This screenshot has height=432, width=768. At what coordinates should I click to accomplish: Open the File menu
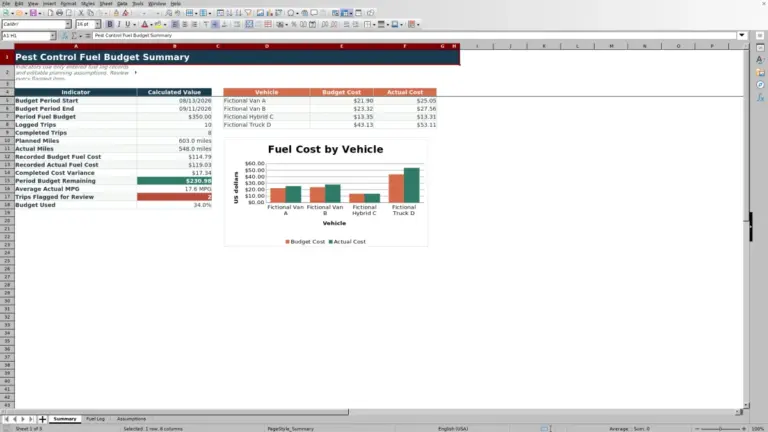click(6, 3)
